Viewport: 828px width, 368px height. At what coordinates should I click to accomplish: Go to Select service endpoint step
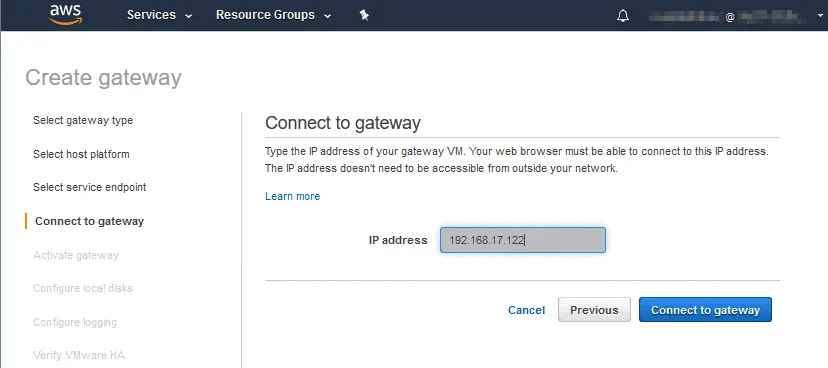90,187
